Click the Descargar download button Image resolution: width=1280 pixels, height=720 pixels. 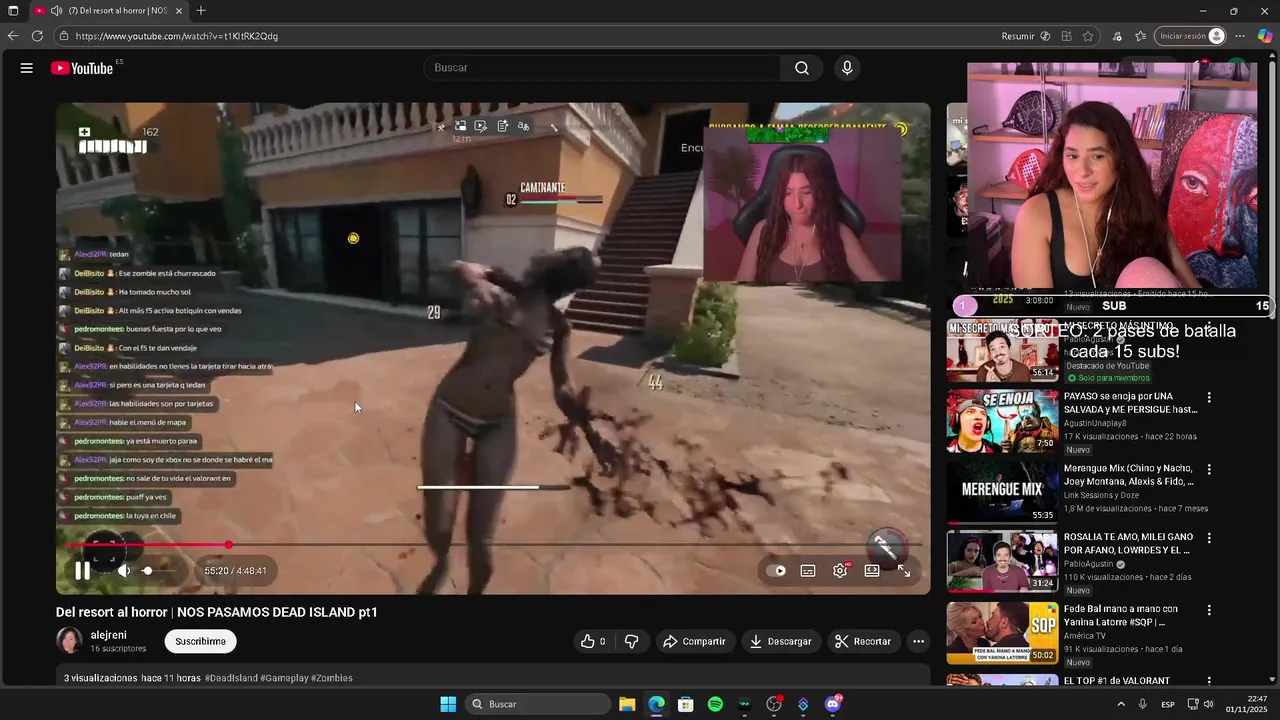781,641
